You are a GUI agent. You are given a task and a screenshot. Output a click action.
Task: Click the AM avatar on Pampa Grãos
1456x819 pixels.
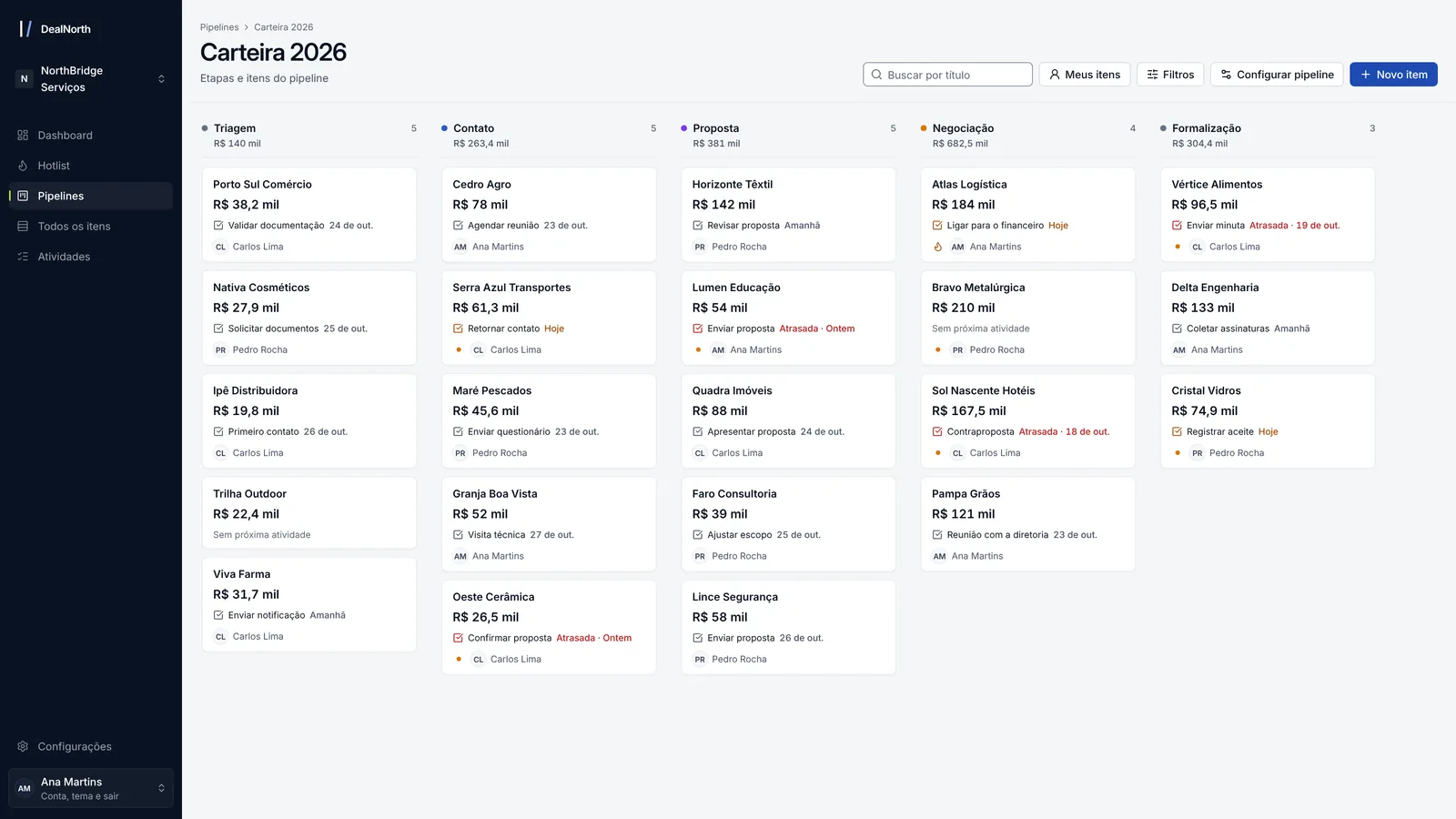[939, 556]
